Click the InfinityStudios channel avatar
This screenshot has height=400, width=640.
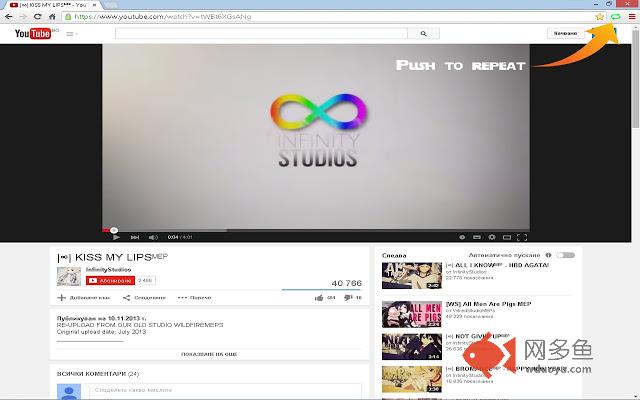[69, 276]
